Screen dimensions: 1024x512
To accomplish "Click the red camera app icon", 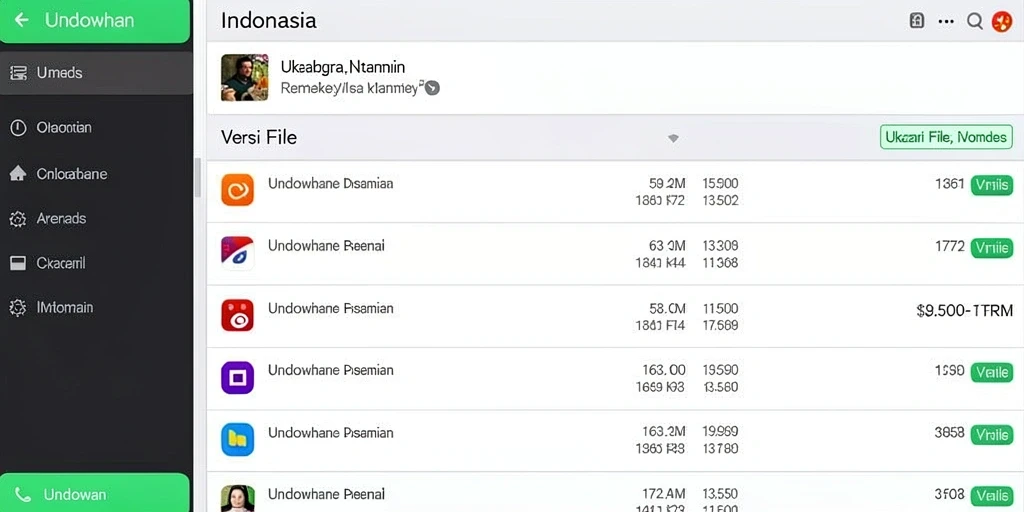I will tap(237, 315).
